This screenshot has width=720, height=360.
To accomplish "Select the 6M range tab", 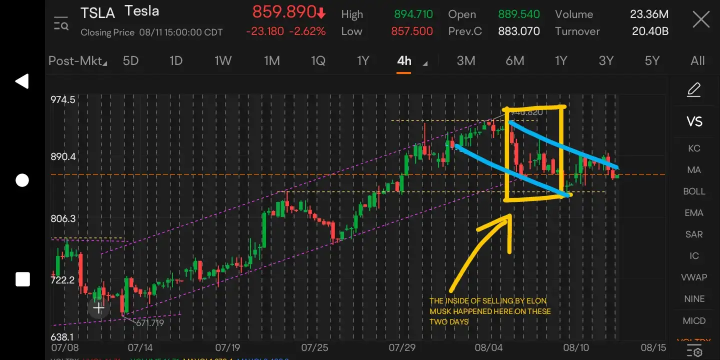I will point(515,61).
